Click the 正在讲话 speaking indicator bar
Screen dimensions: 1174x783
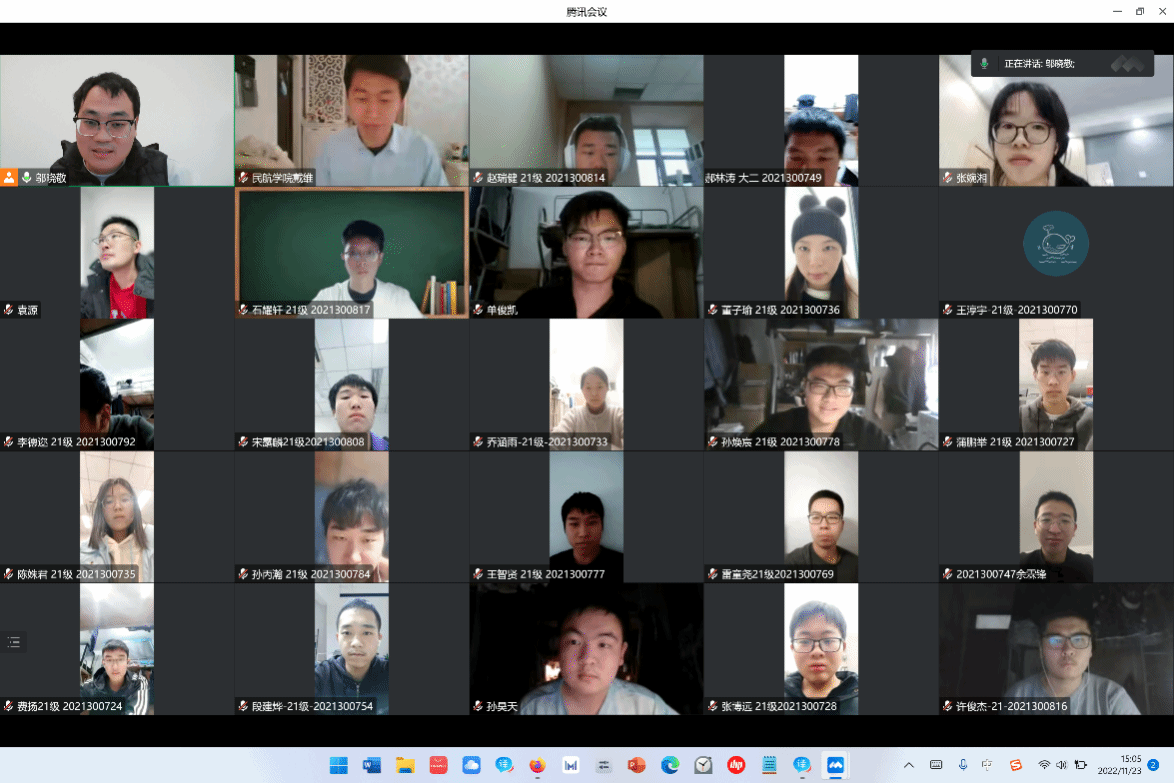(1060, 64)
